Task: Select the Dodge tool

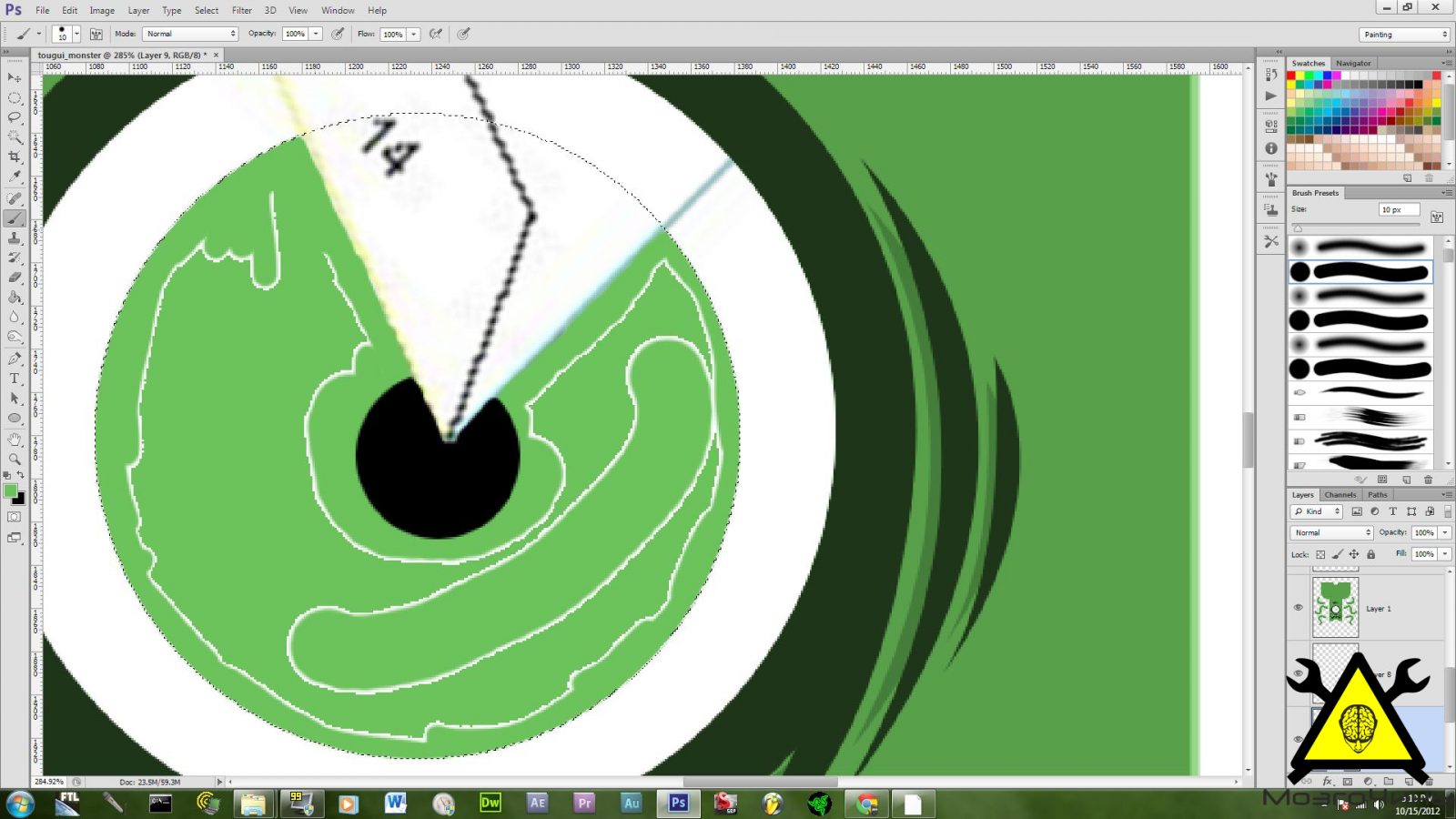Action: (x=15, y=338)
